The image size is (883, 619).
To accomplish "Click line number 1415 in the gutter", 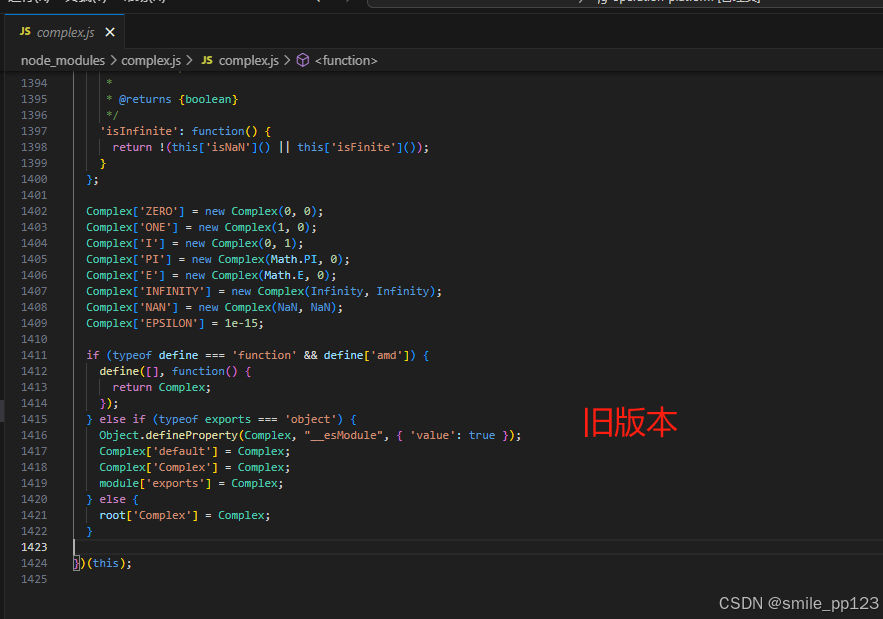I will click(x=34, y=420).
